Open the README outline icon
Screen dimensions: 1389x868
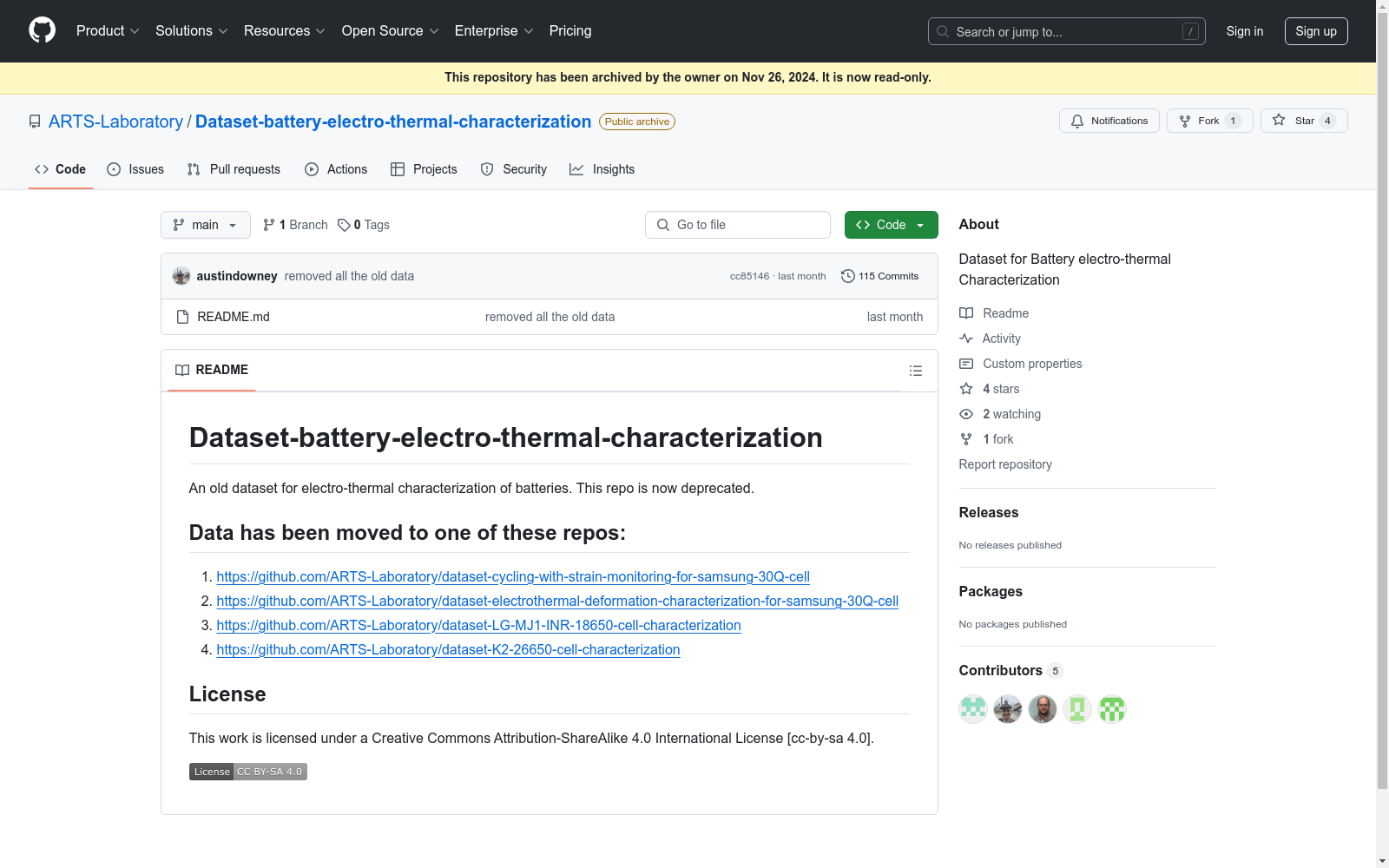916,371
